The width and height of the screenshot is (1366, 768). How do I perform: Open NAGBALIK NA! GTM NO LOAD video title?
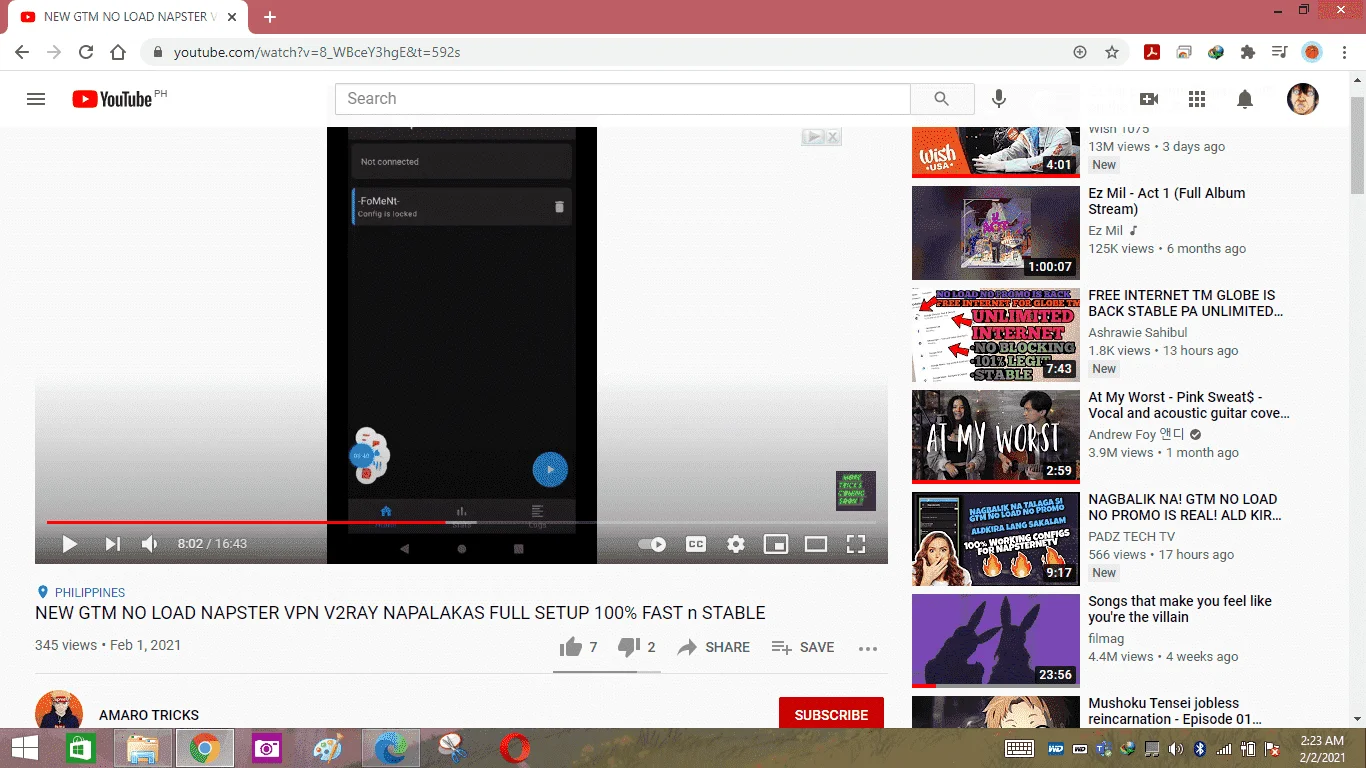coord(1185,507)
